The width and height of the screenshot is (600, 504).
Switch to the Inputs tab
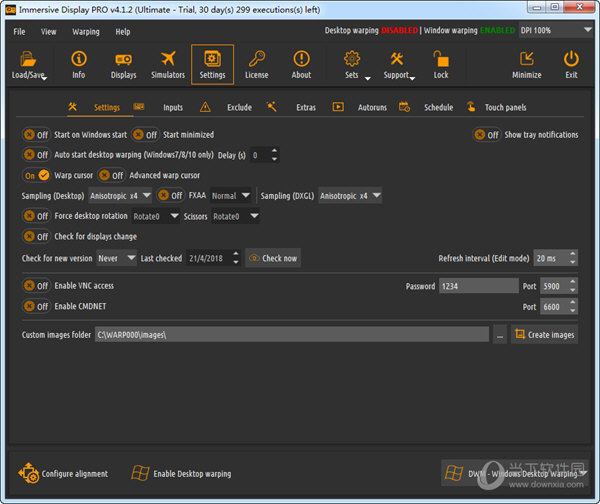tap(173, 107)
